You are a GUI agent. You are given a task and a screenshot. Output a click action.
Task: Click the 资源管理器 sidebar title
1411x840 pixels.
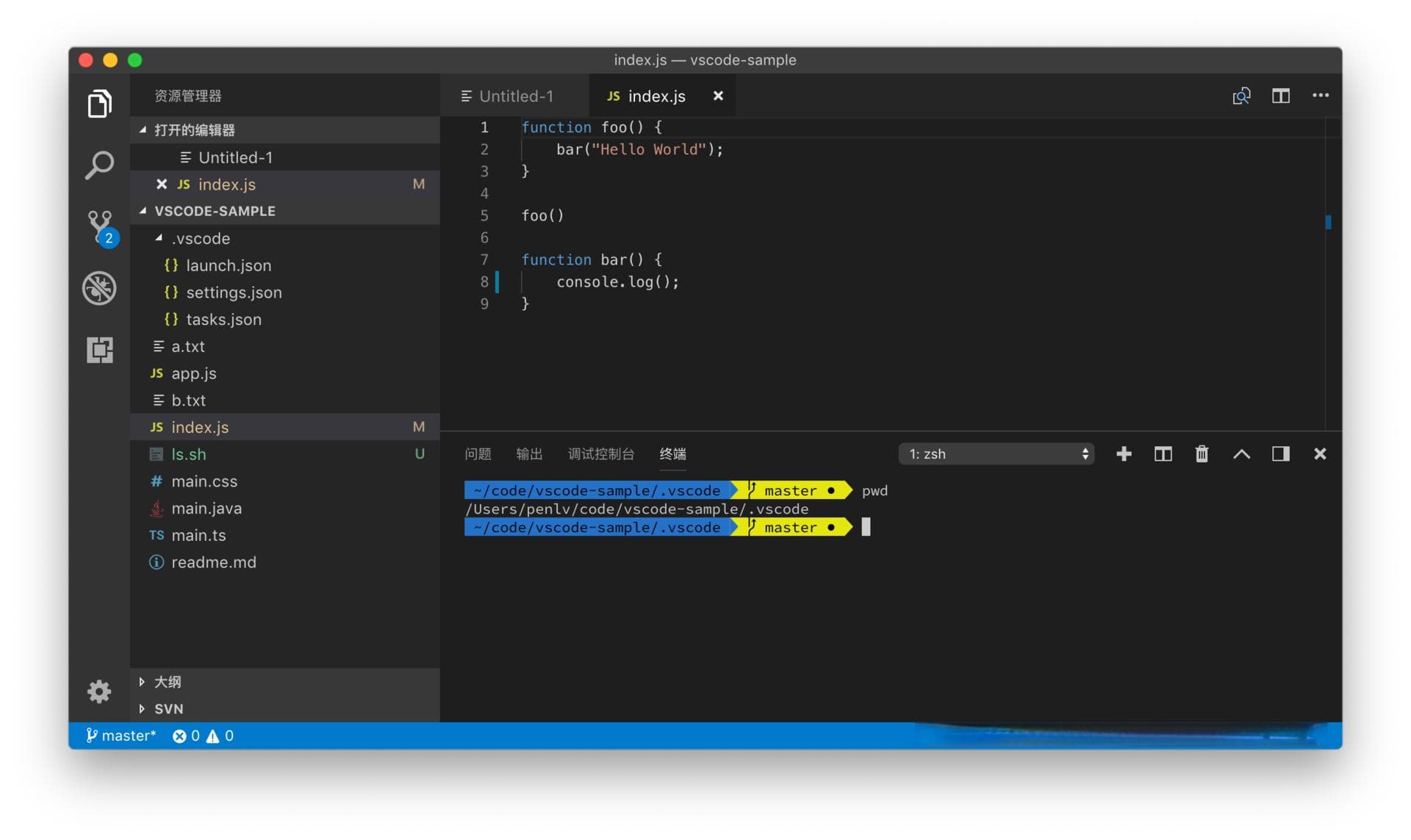(x=187, y=96)
